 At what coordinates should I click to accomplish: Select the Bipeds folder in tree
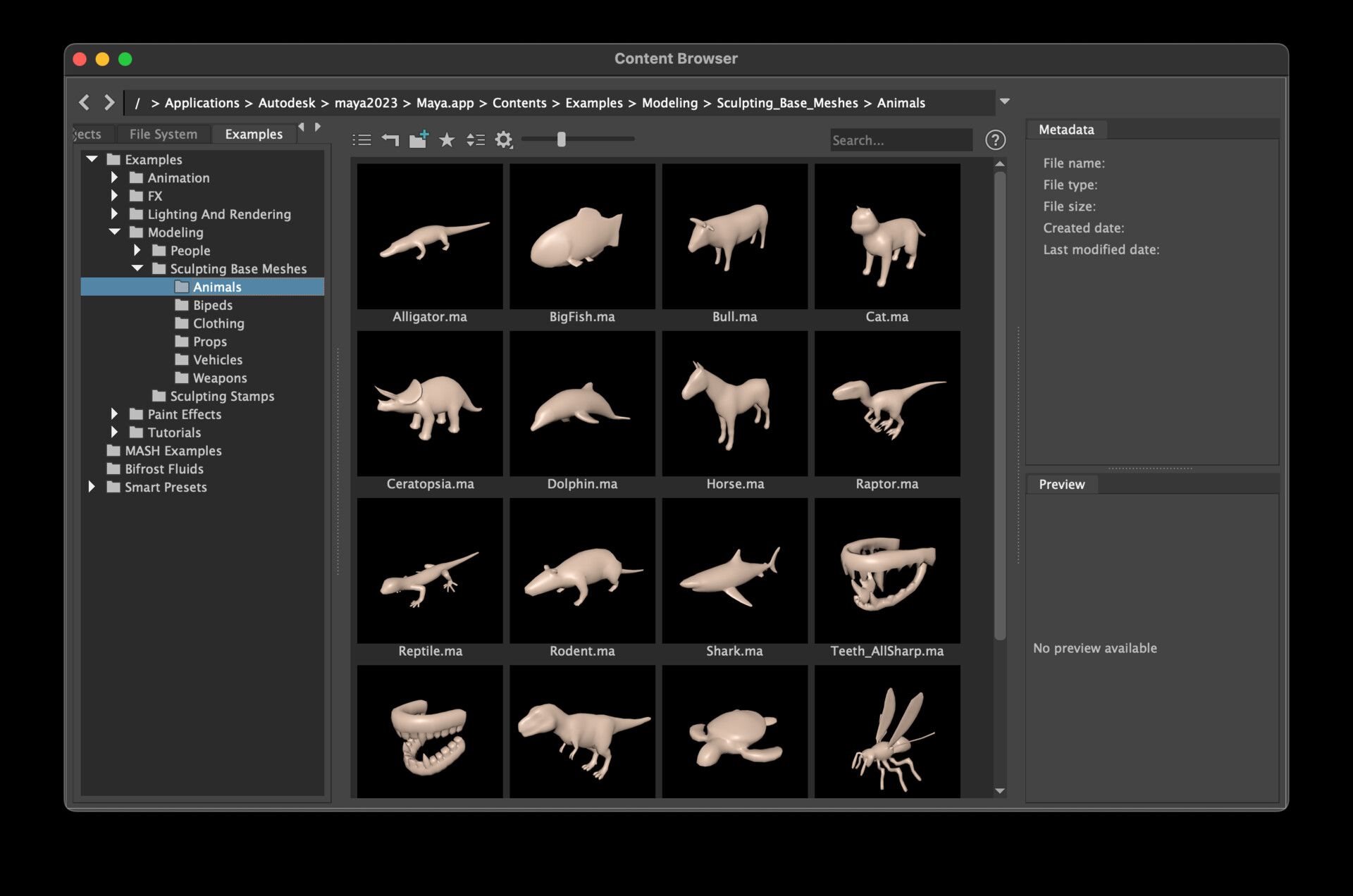click(212, 305)
